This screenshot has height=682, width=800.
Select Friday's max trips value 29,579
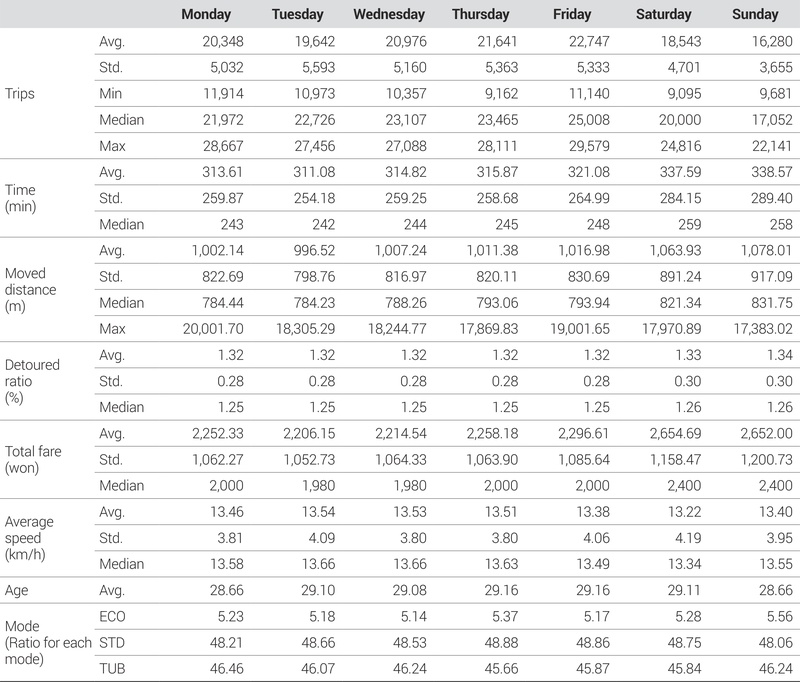click(x=586, y=145)
